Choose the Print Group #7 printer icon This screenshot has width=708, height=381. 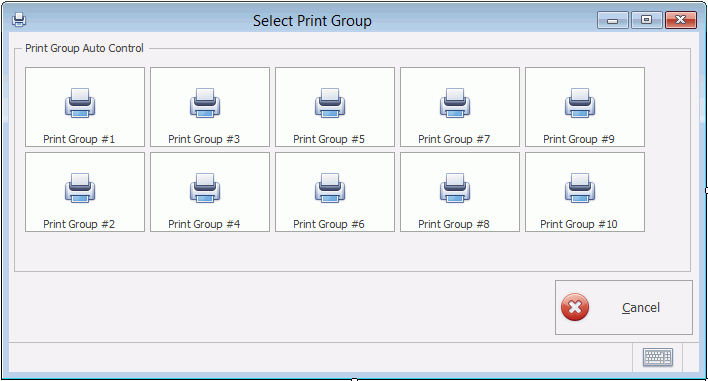[x=455, y=103]
